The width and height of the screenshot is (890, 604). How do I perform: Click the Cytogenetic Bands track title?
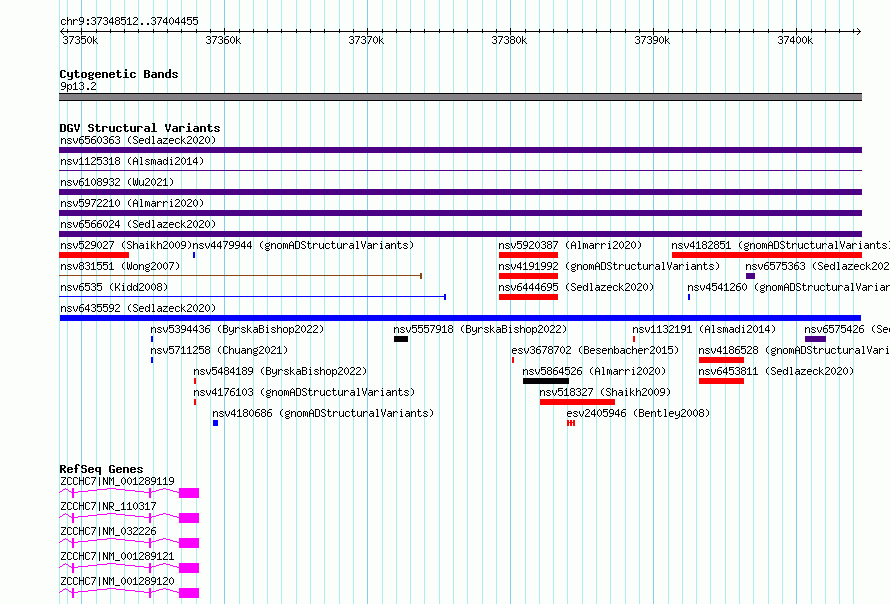[x=119, y=74]
